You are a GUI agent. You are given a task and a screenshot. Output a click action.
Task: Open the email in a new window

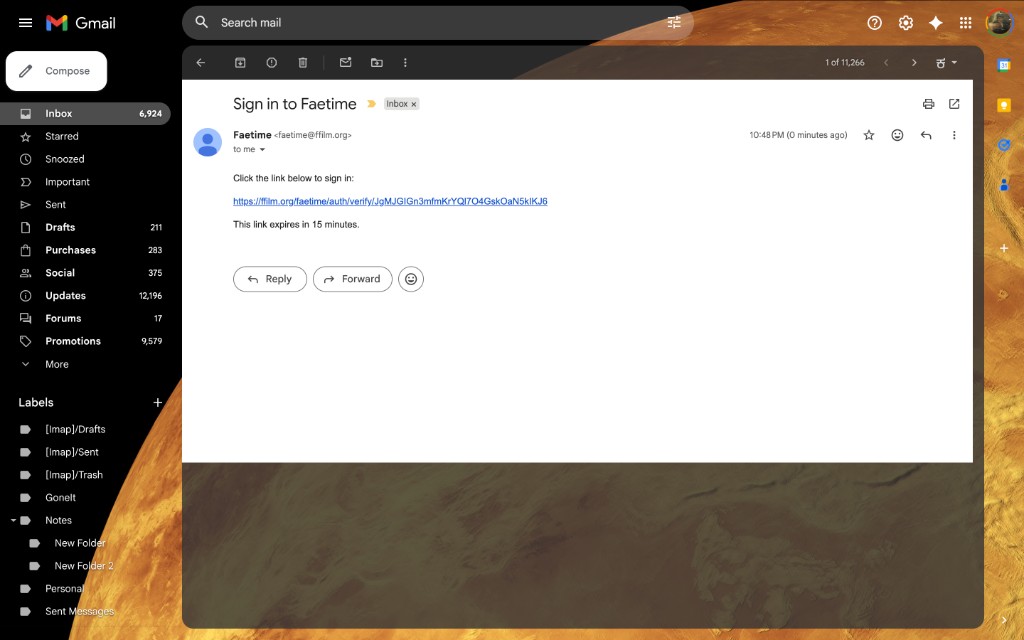(954, 104)
